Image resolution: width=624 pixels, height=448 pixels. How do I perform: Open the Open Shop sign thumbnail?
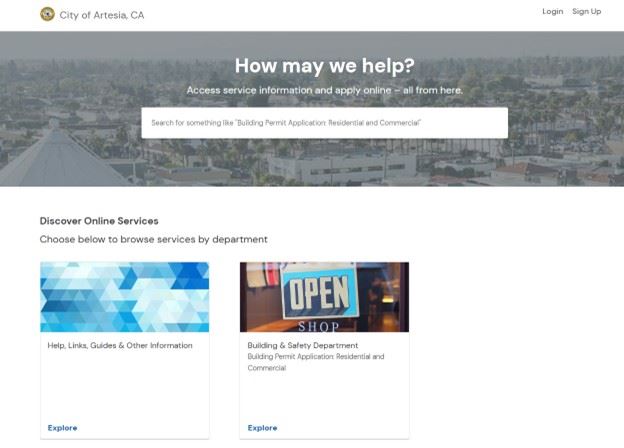(324, 297)
